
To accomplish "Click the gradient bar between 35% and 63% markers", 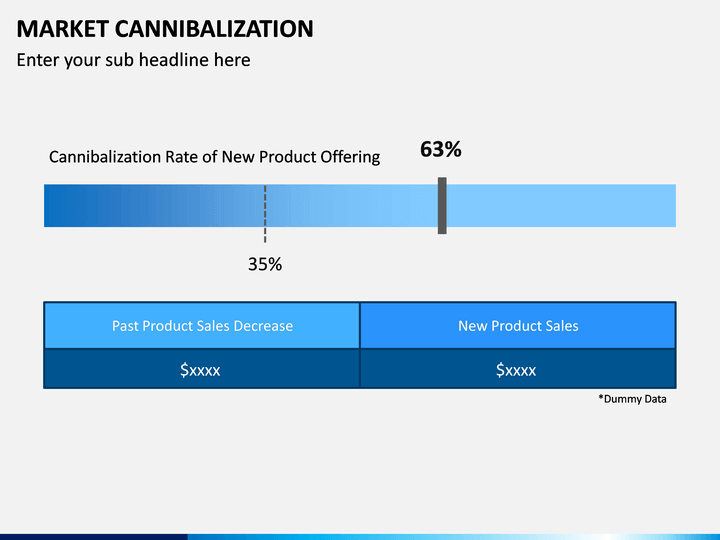I will (x=352, y=205).
